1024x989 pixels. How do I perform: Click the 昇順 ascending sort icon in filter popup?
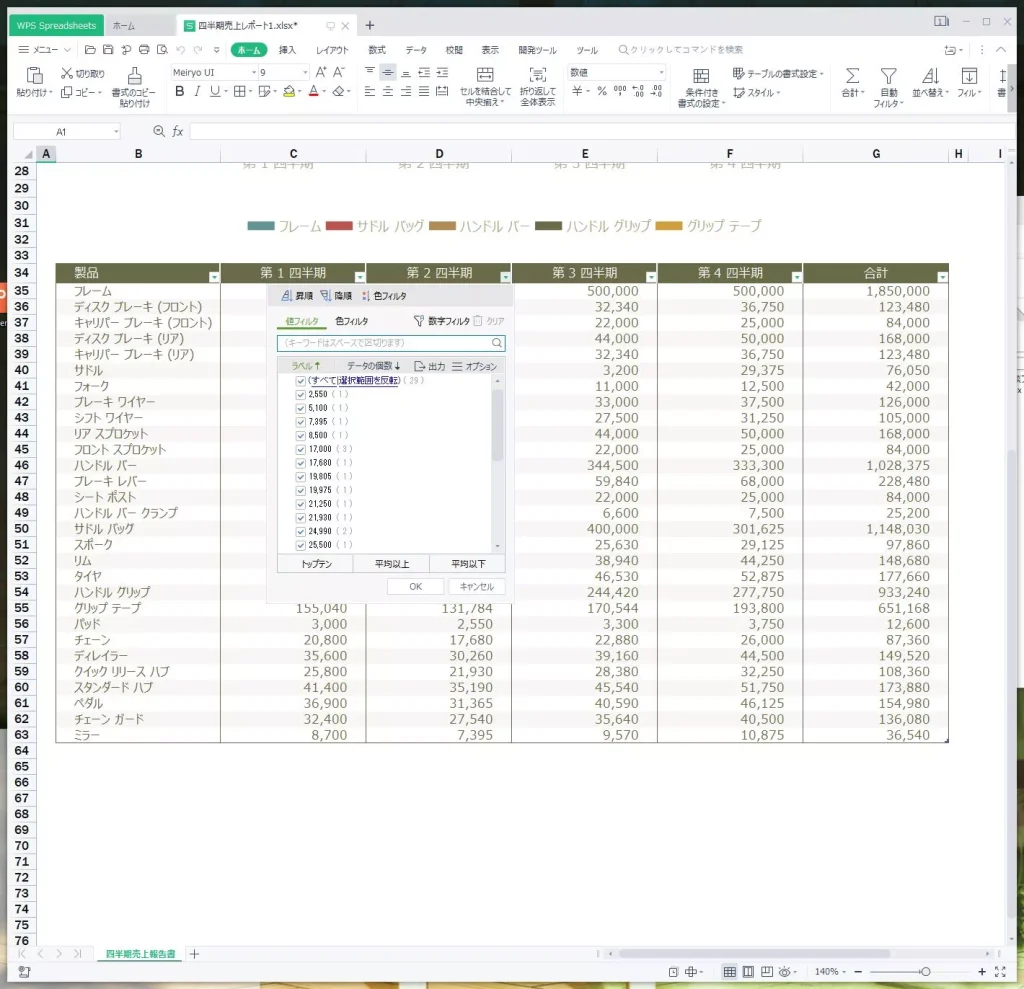tap(287, 296)
